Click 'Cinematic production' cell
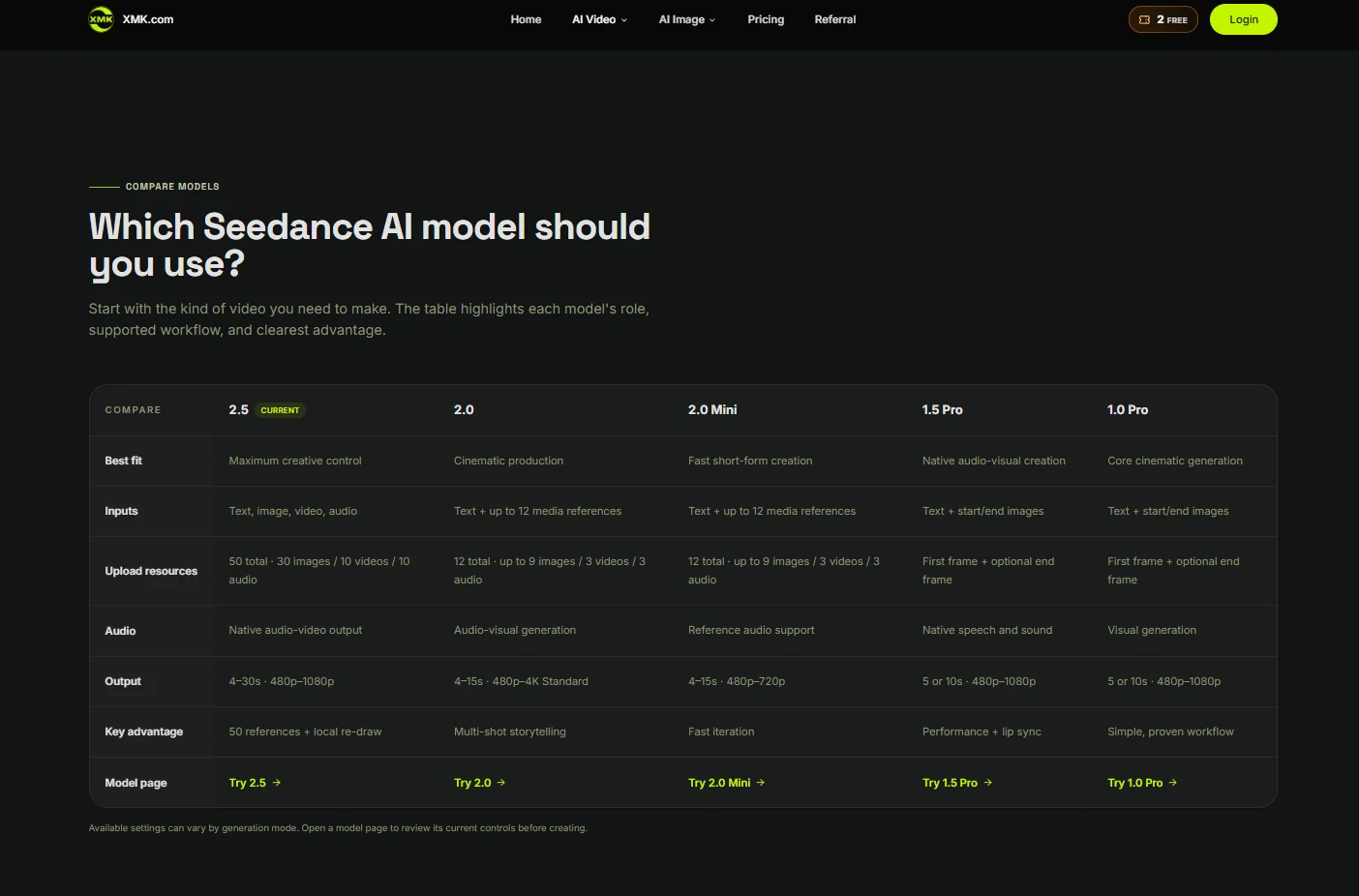Screen dimensions: 1359x896 [x=508, y=461]
